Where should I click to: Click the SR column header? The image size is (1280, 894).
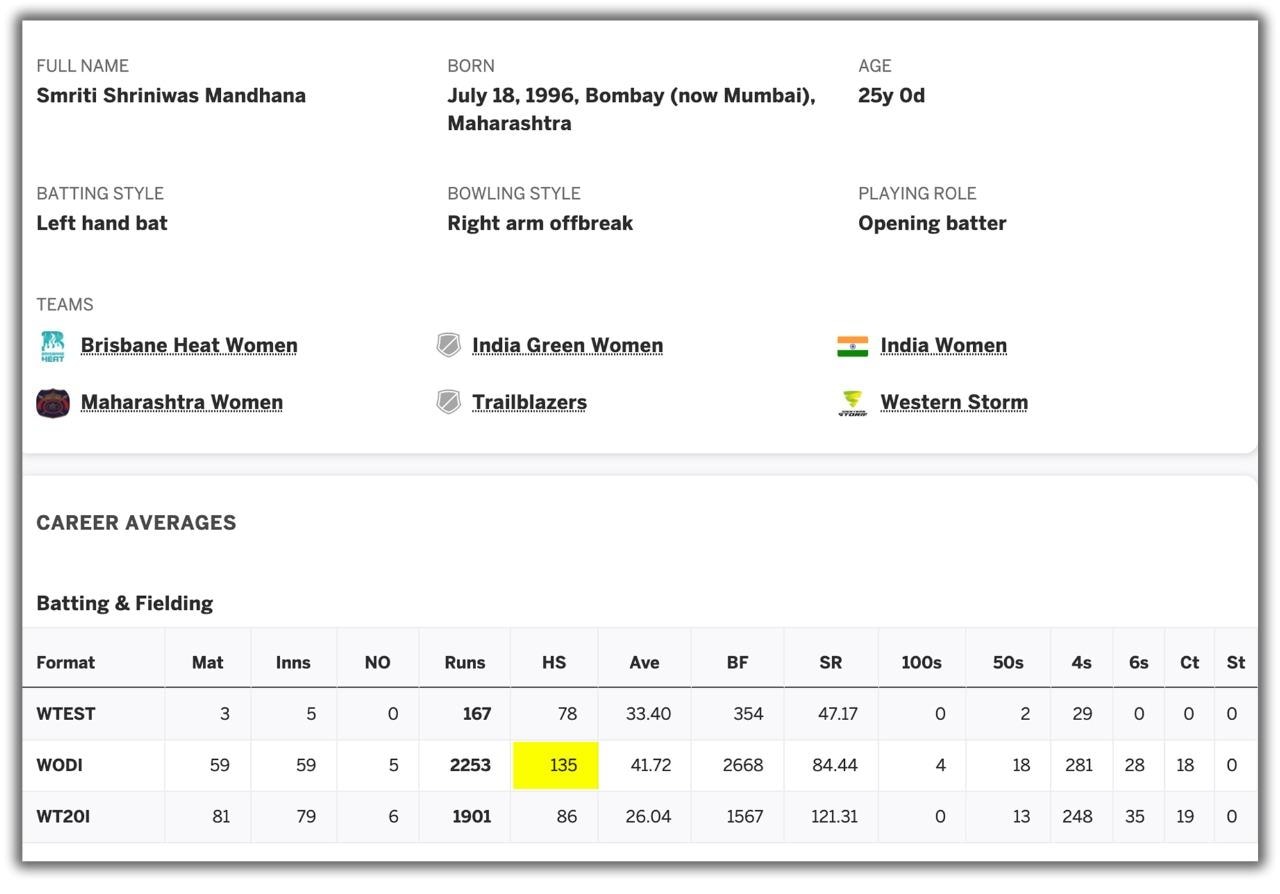coord(830,663)
